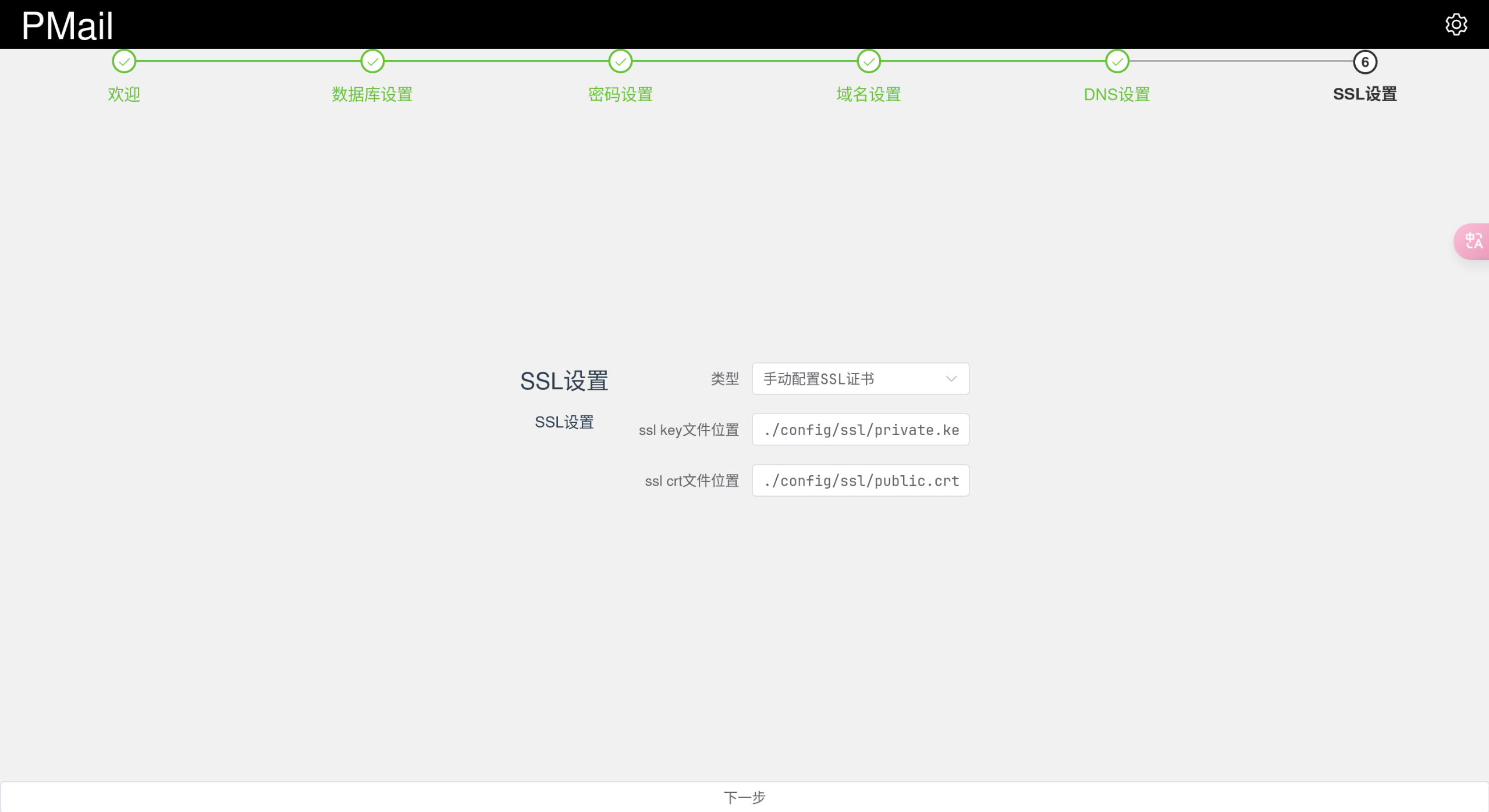
Task: Click the 域名设置 step checkmark circle
Action: tap(869, 61)
